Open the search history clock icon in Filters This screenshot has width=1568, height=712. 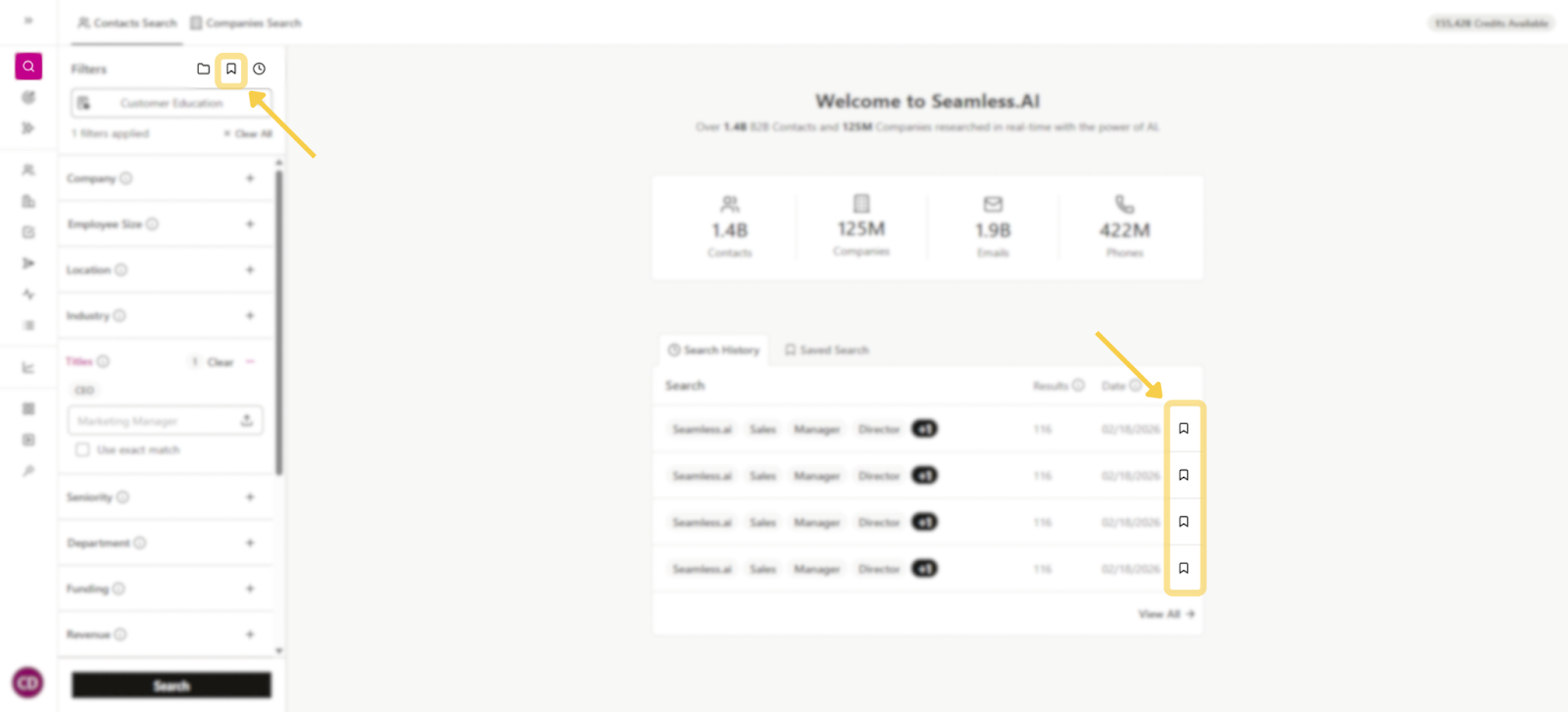pos(259,69)
